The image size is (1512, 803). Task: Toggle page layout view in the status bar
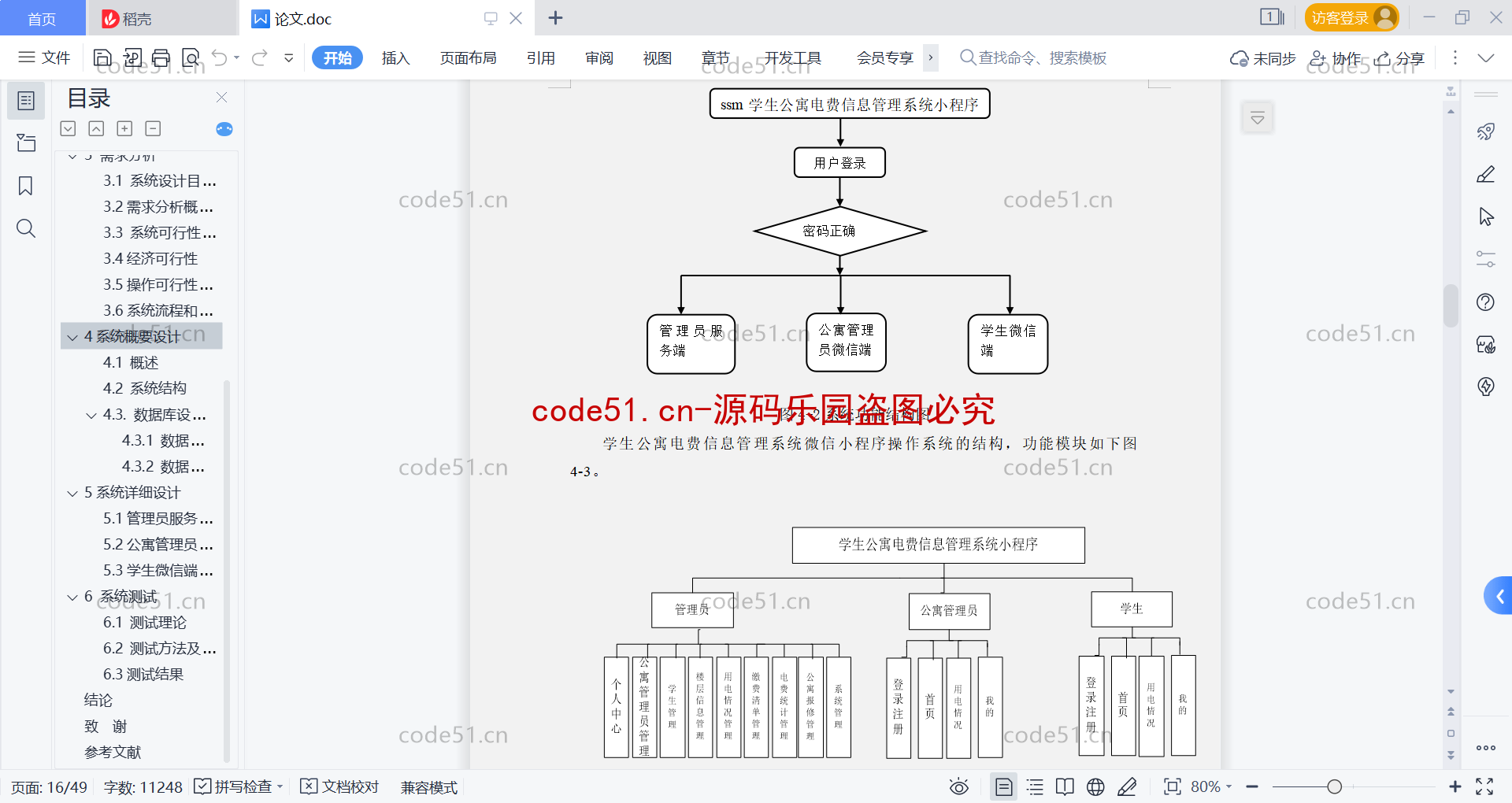click(x=1003, y=786)
